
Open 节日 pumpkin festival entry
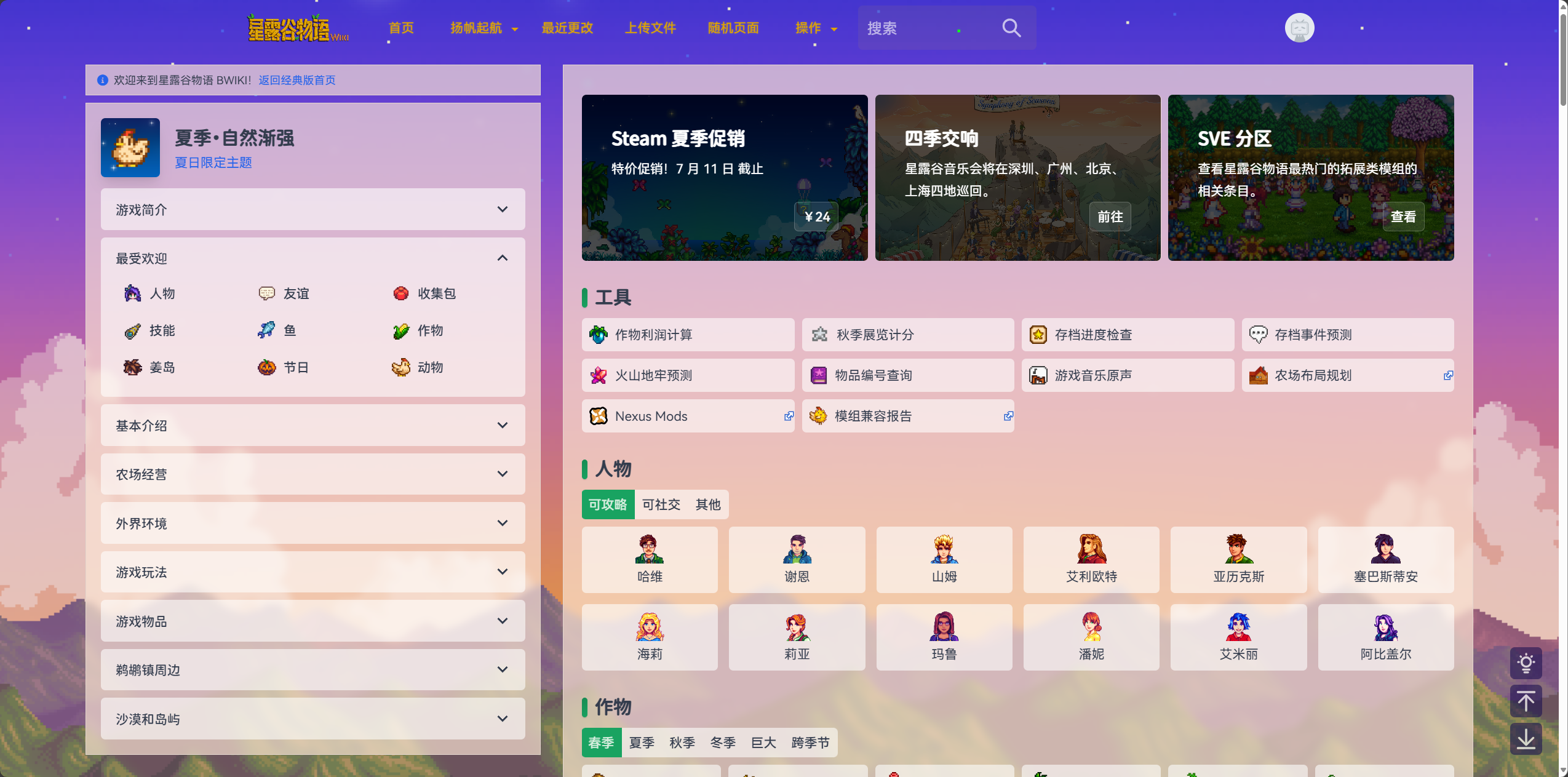point(284,367)
